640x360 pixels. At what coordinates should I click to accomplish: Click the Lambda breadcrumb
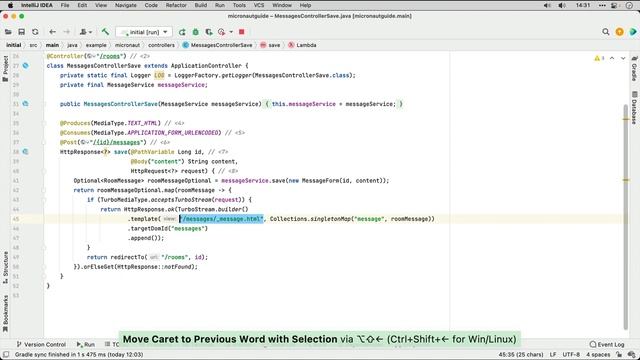302,45
